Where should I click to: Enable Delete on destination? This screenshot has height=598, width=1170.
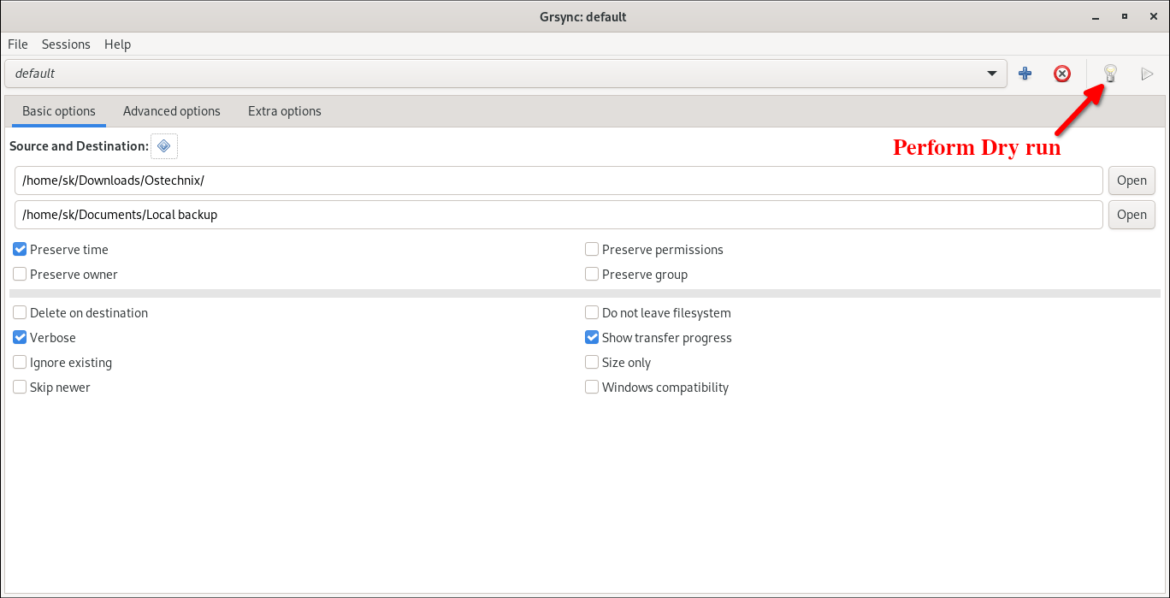19,312
